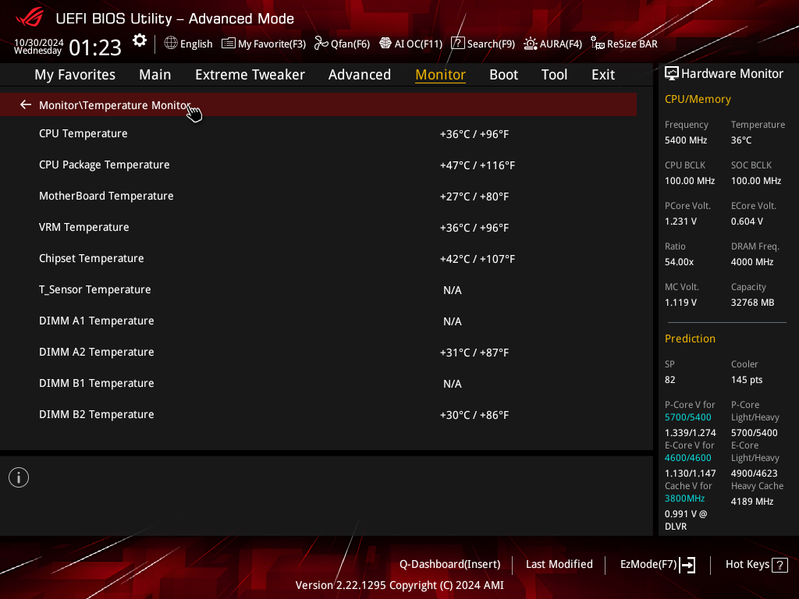Click the Last Modified button
799x599 pixels.
559,564
